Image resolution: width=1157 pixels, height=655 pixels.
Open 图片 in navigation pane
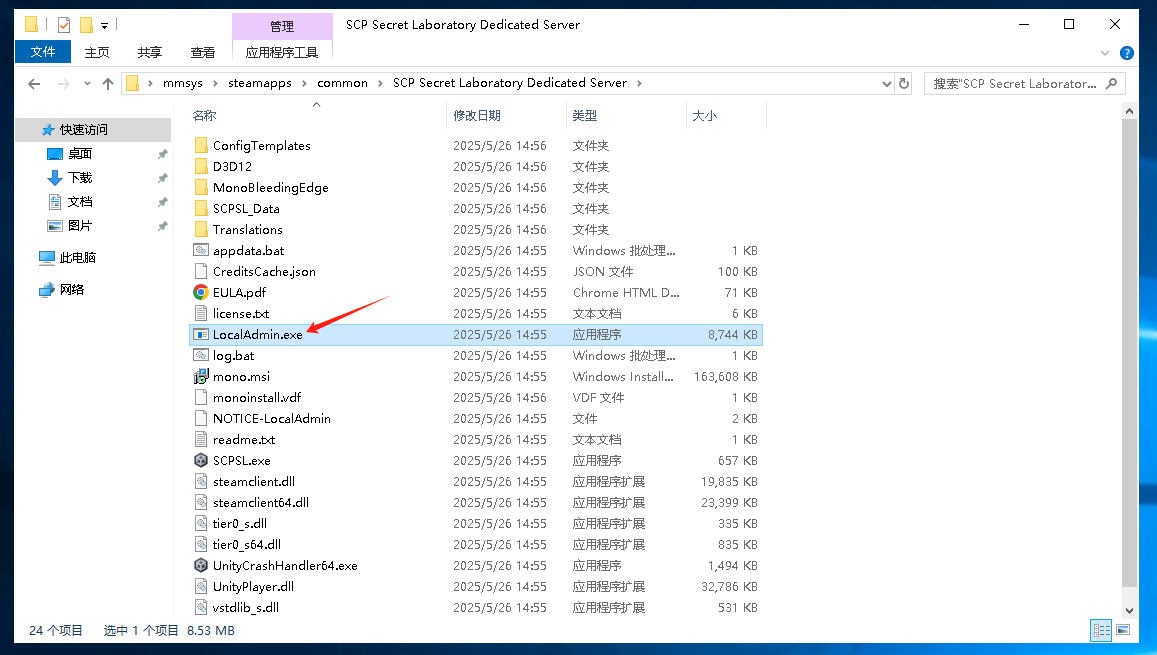tap(80, 226)
